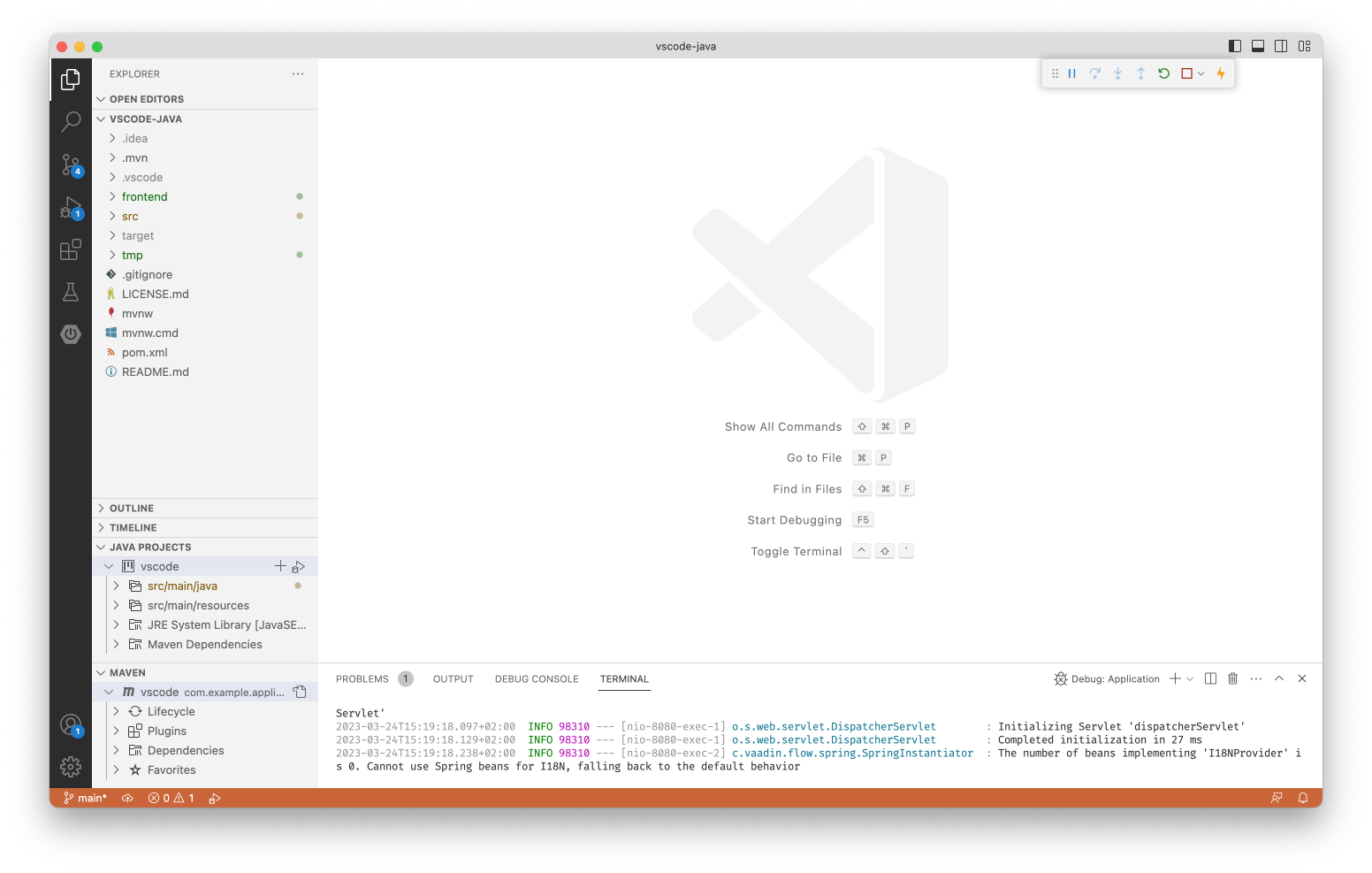Expand the OUTLINE section
This screenshot has width=1372, height=873.
(205, 509)
